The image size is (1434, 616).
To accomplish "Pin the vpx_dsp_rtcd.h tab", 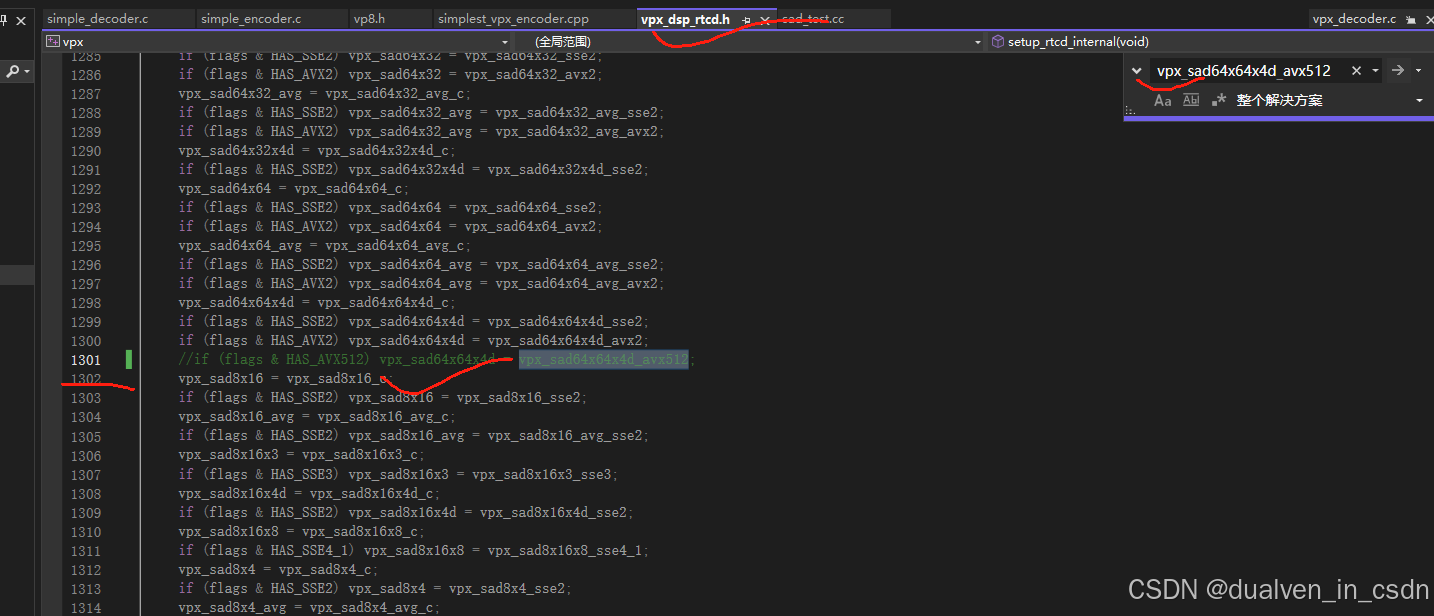I will tap(747, 18).
